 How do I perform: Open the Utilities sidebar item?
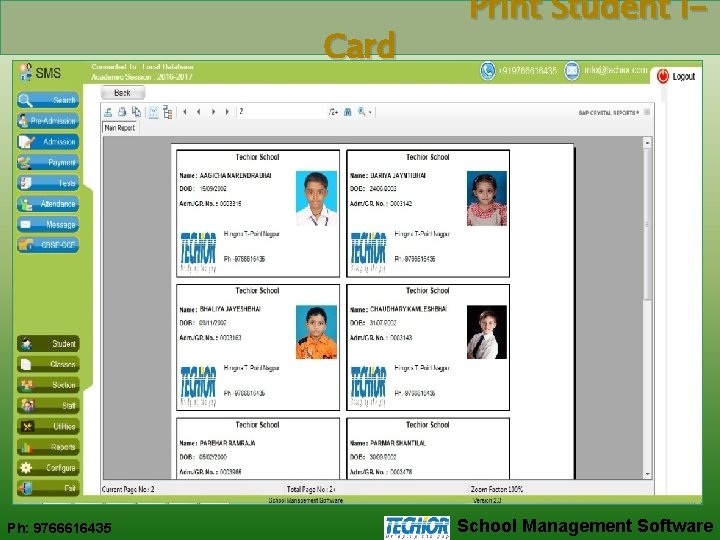coord(48,426)
